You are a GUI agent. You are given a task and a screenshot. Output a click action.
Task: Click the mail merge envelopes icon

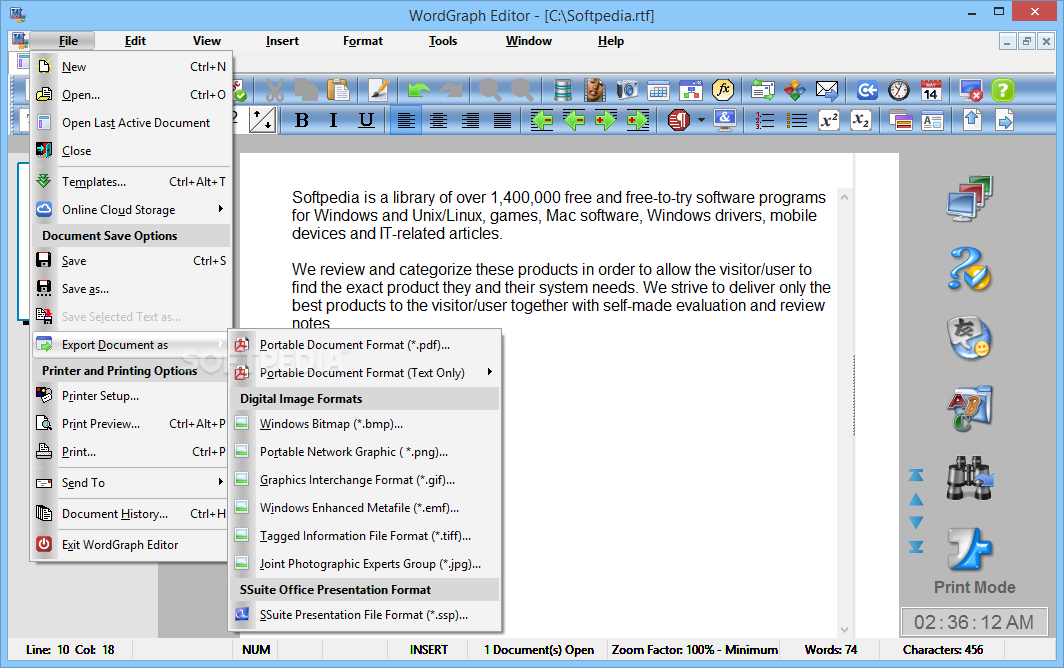763,90
